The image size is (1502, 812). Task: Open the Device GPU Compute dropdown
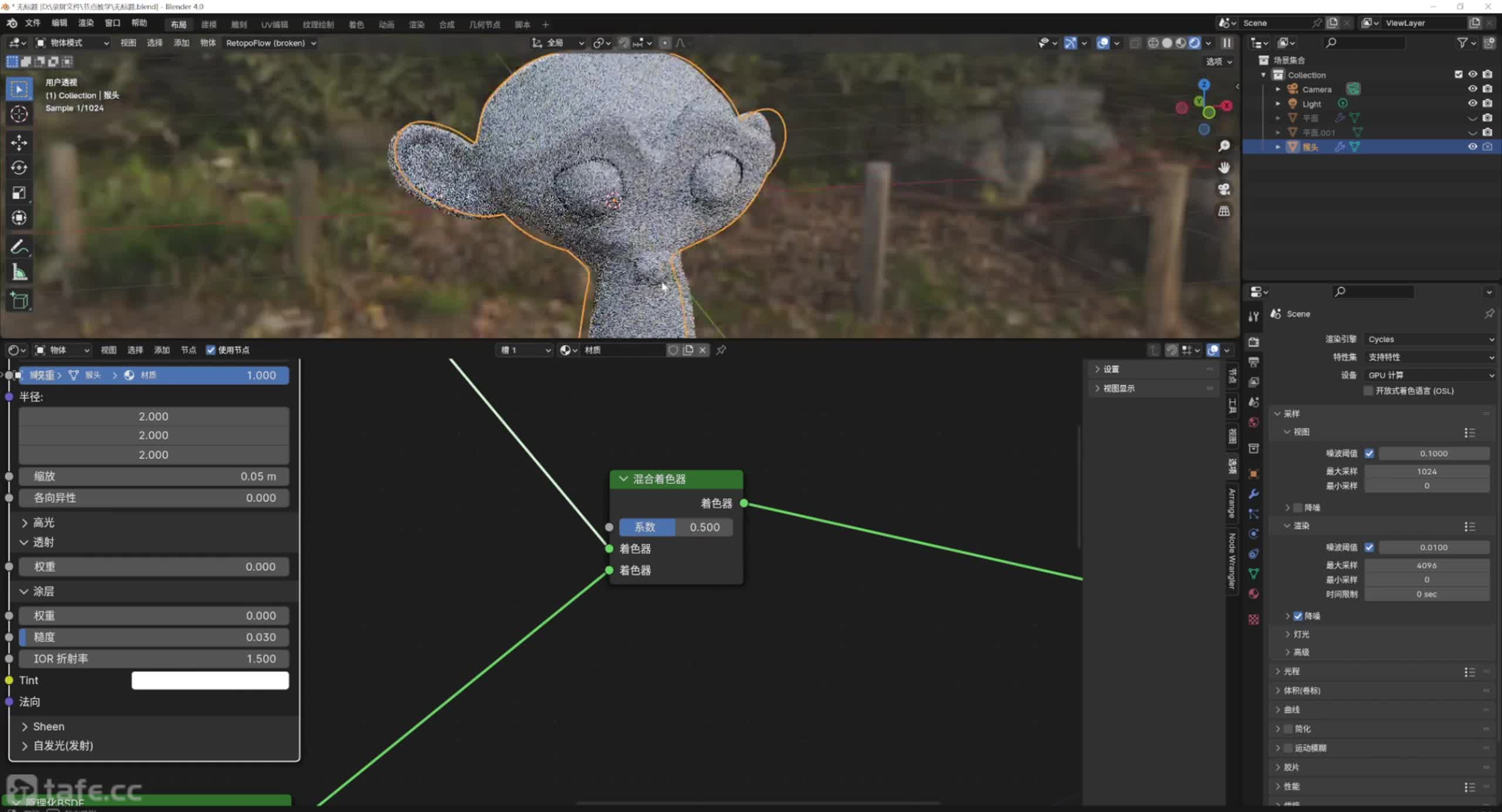point(1430,375)
